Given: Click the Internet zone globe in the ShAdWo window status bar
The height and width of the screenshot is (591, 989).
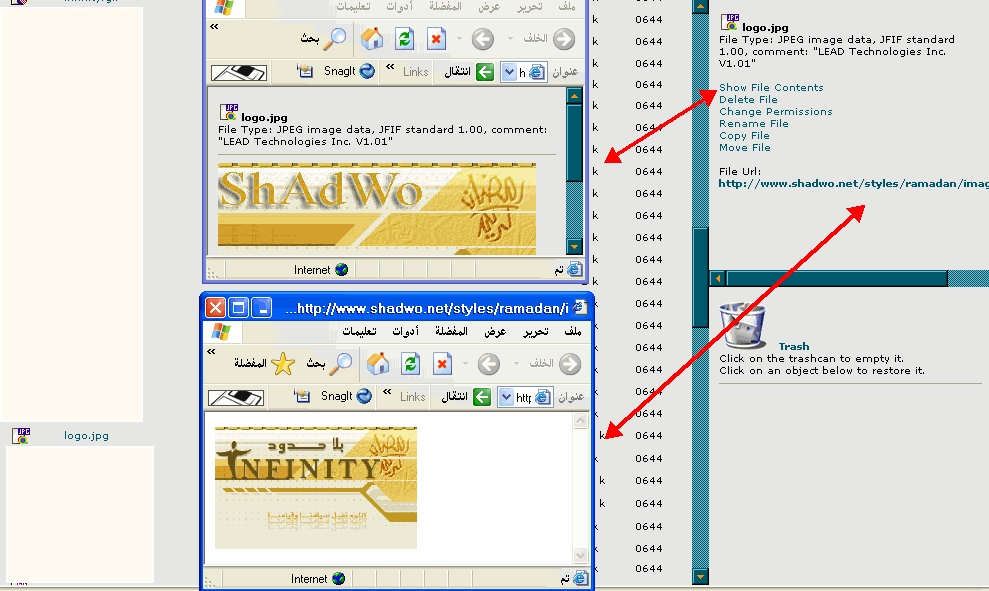Looking at the screenshot, I should pyautogui.click(x=341, y=270).
